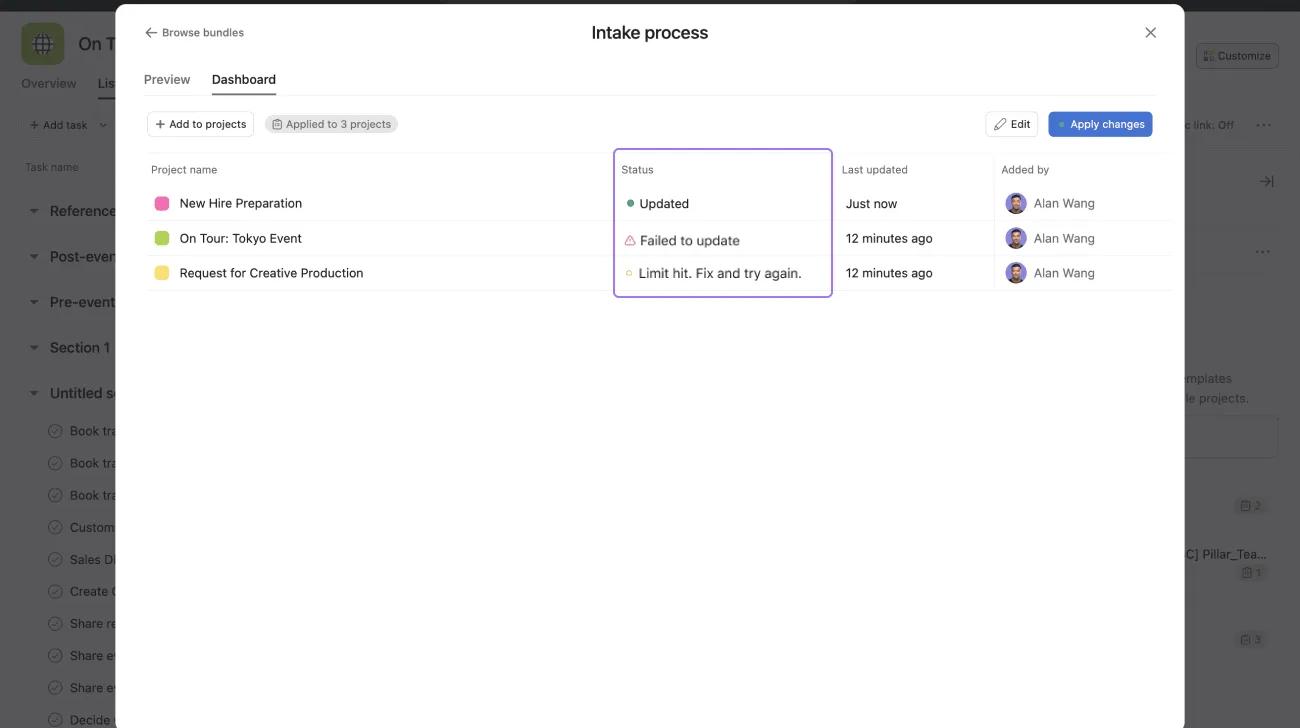Open the Add task dropdown arrow
This screenshot has height=728, width=1300.
103,126
